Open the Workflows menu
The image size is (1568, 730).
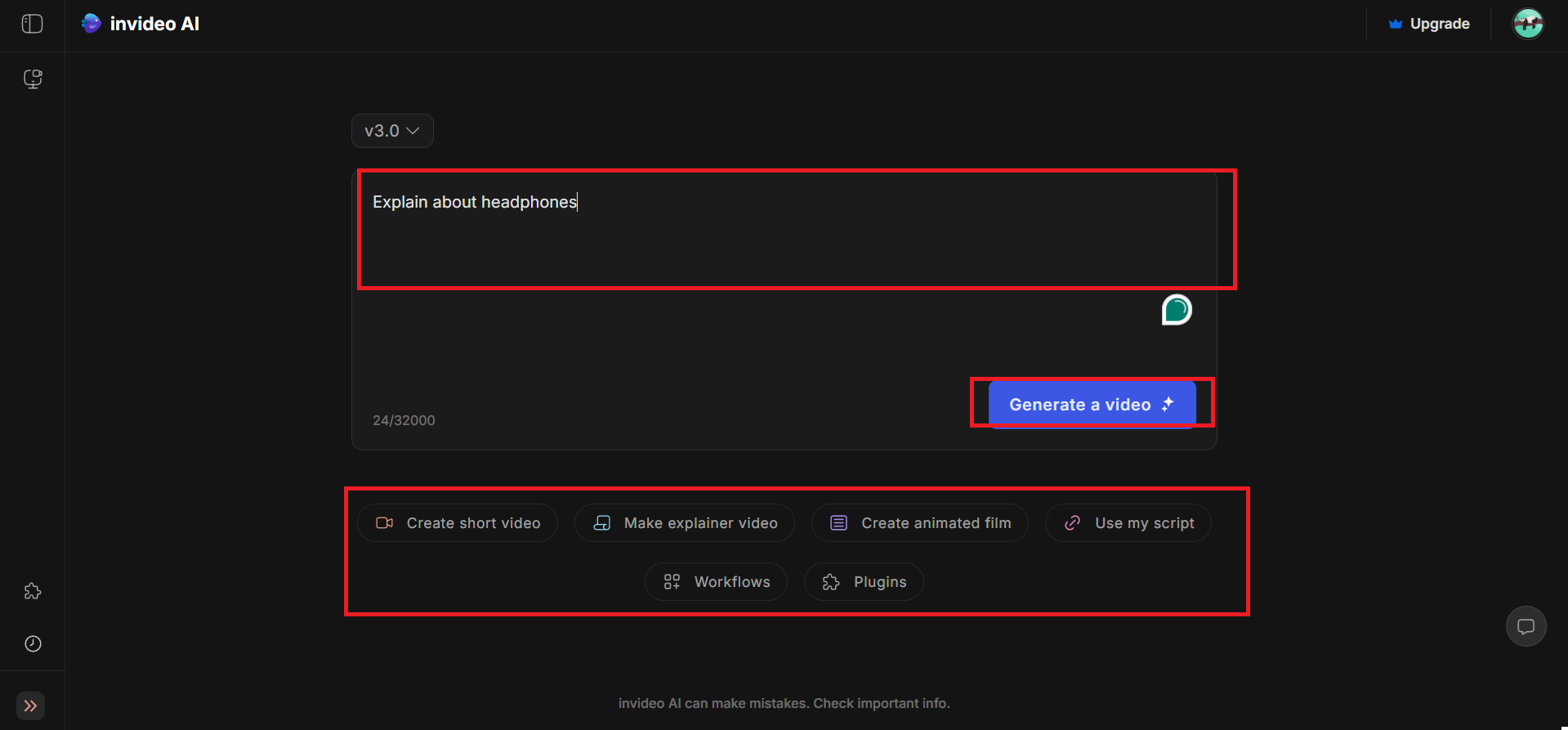(x=717, y=582)
